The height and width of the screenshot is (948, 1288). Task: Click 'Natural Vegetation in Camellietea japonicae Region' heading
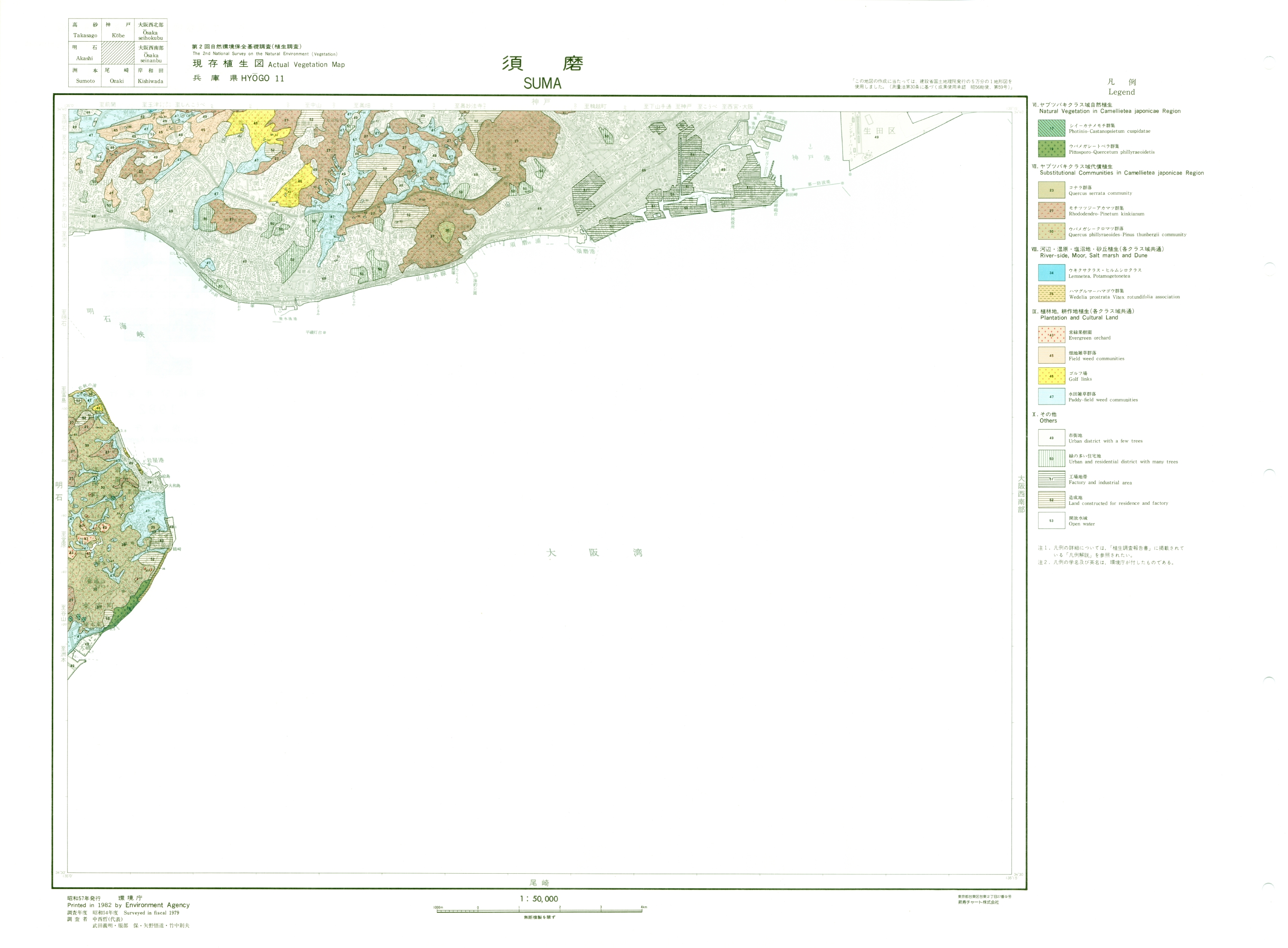[x=1110, y=111]
